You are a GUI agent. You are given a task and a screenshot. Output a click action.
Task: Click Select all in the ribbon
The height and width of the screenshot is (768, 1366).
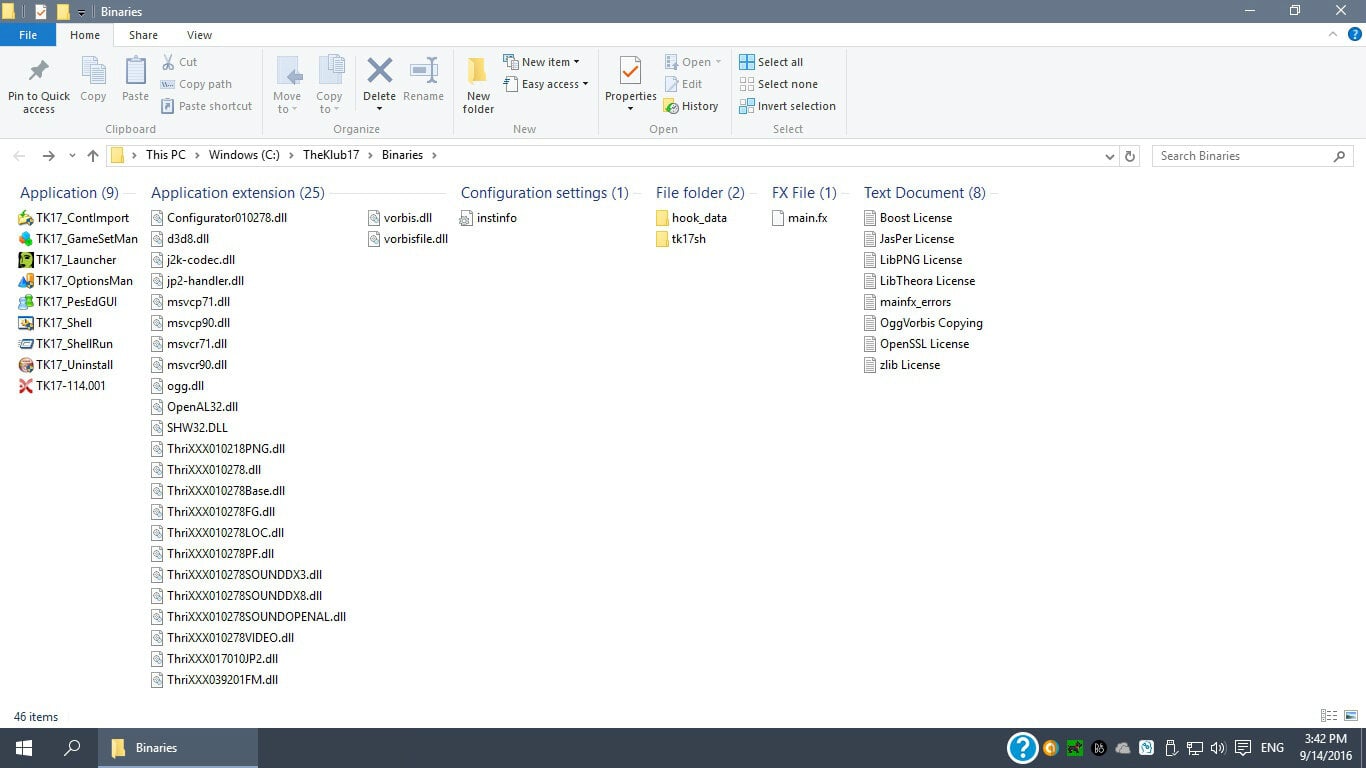click(771, 62)
